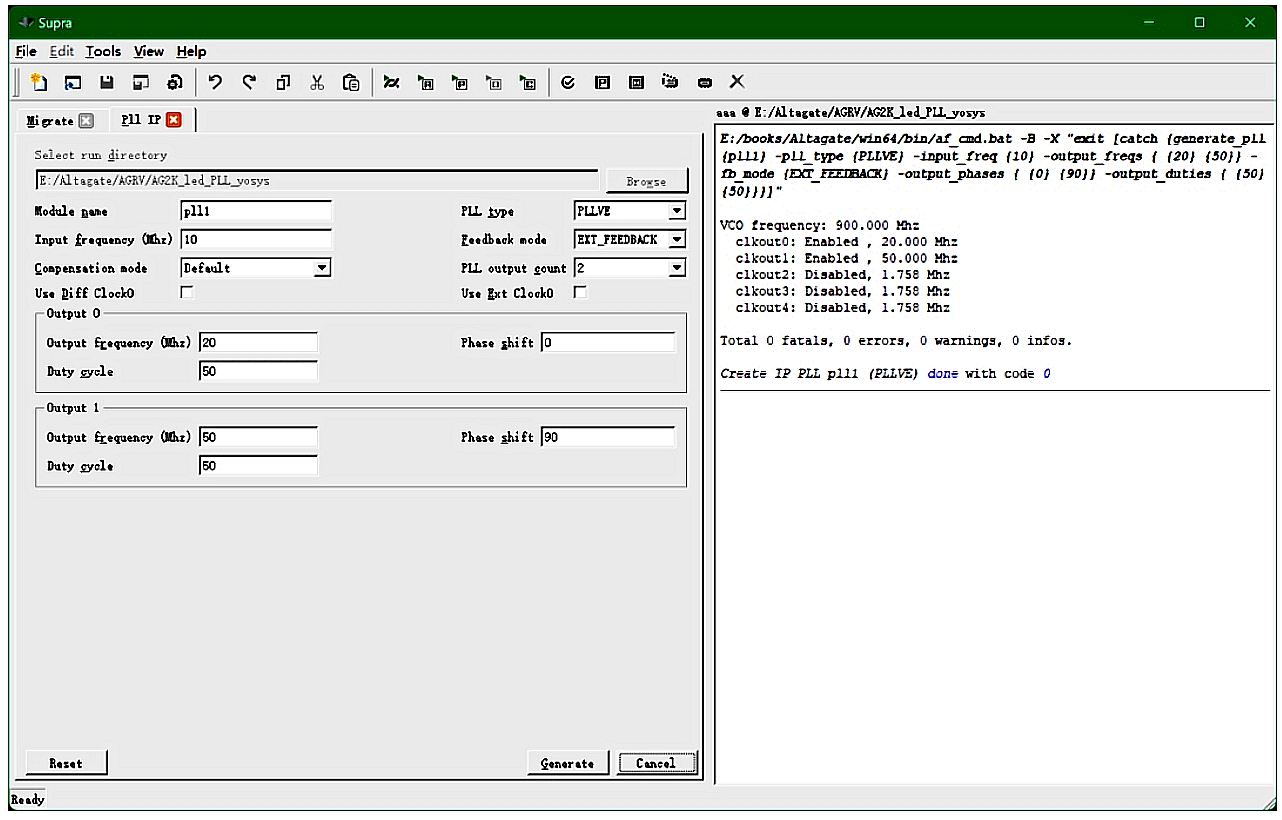Click the Browse button for the run directory
Image resolution: width=1282 pixels, height=820 pixels.
pyautogui.click(x=646, y=181)
